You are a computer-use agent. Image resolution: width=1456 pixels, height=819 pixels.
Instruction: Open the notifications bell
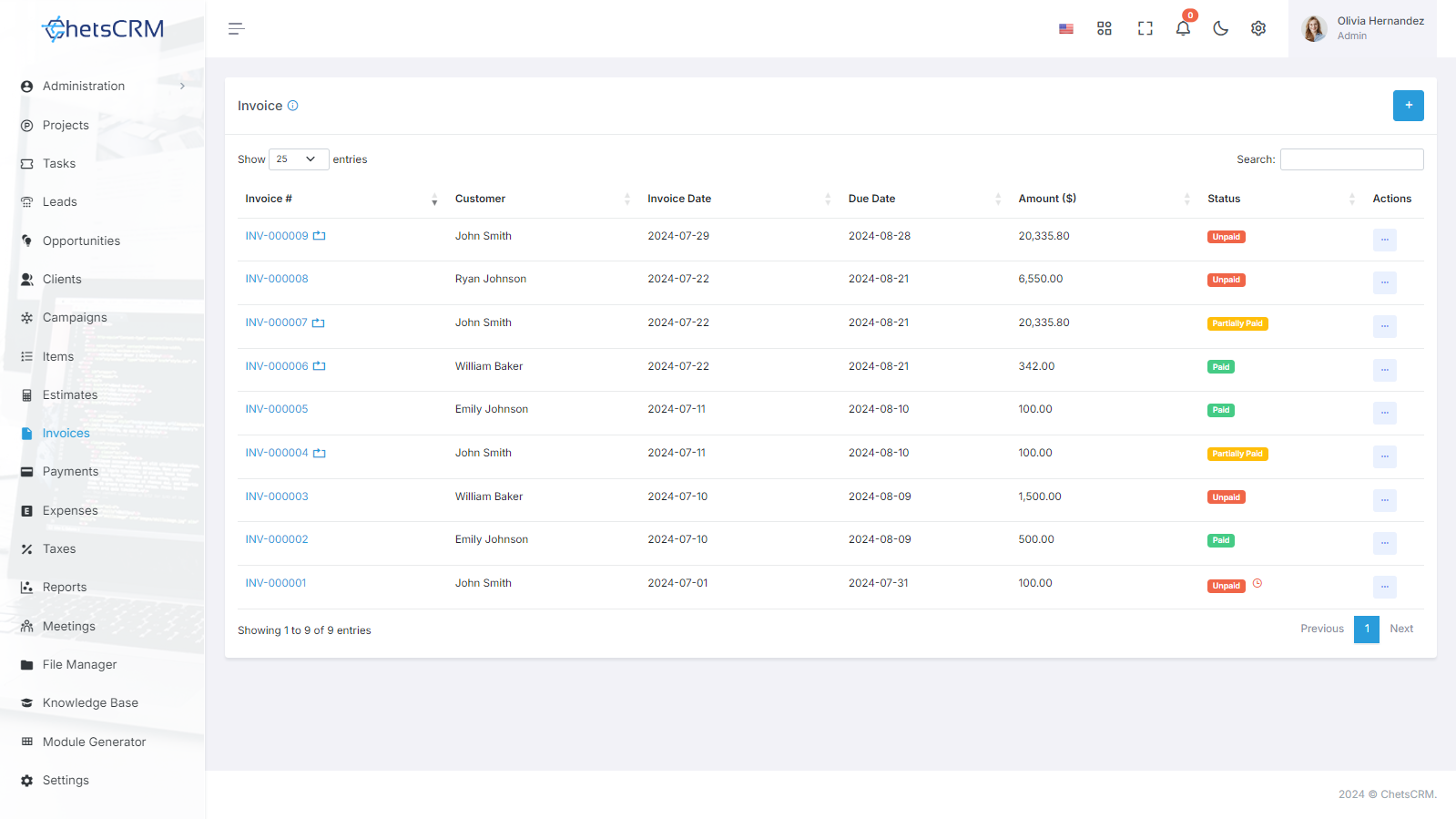pos(1183,28)
